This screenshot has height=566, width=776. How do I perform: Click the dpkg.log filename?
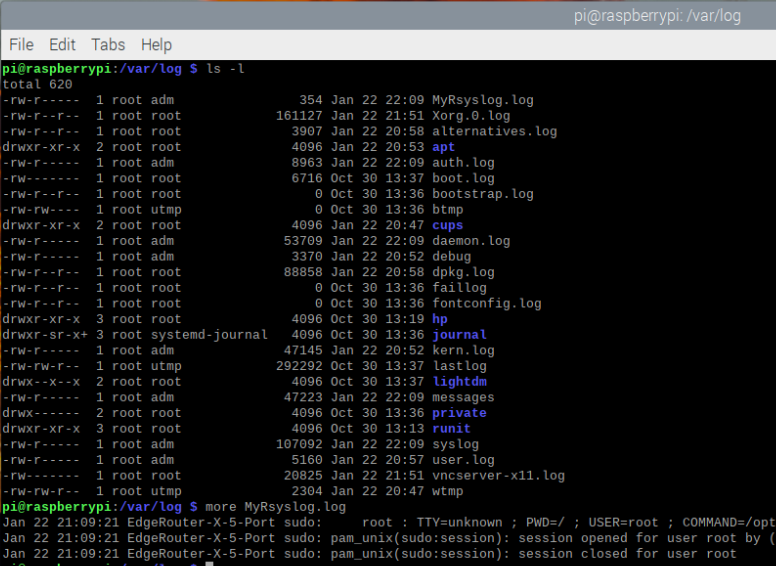463,273
